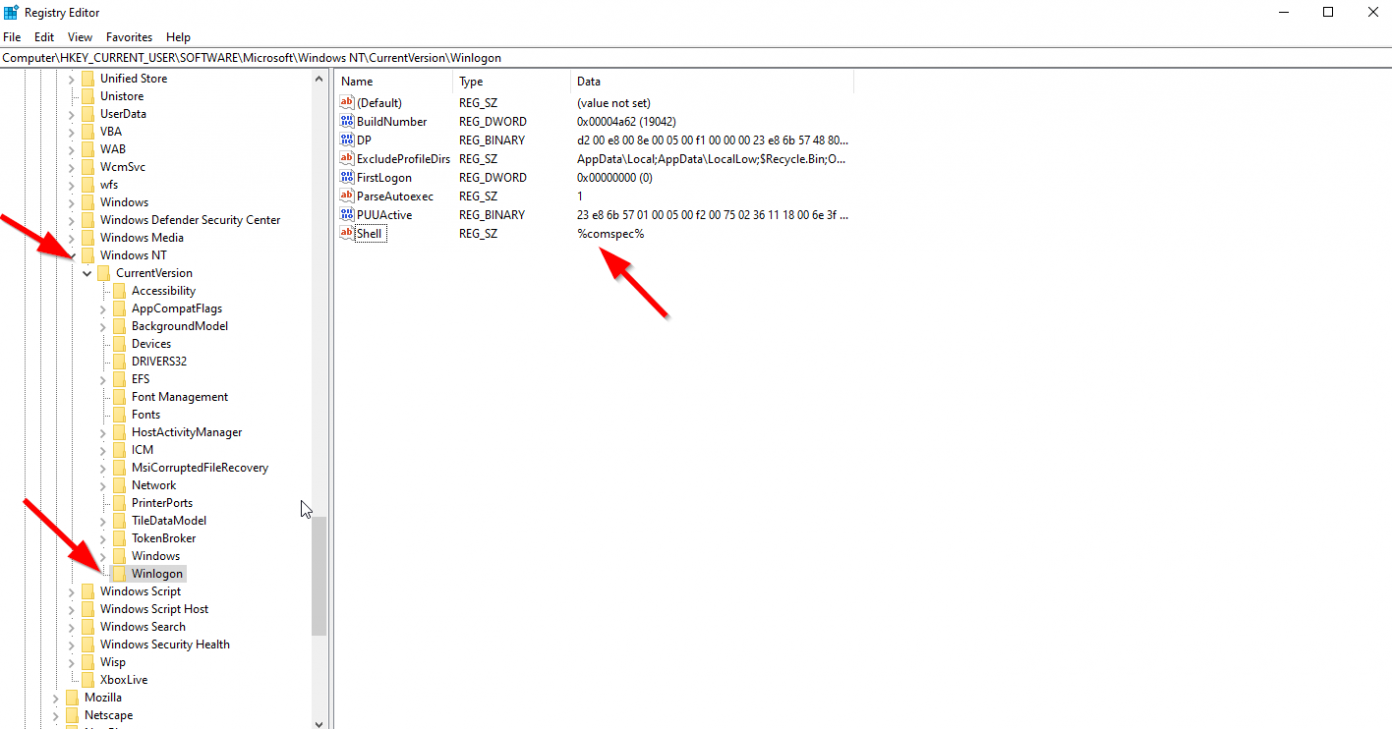The width and height of the screenshot is (1392, 729).
Task: Click the DRIVERS32 folder icon
Action: [119, 361]
